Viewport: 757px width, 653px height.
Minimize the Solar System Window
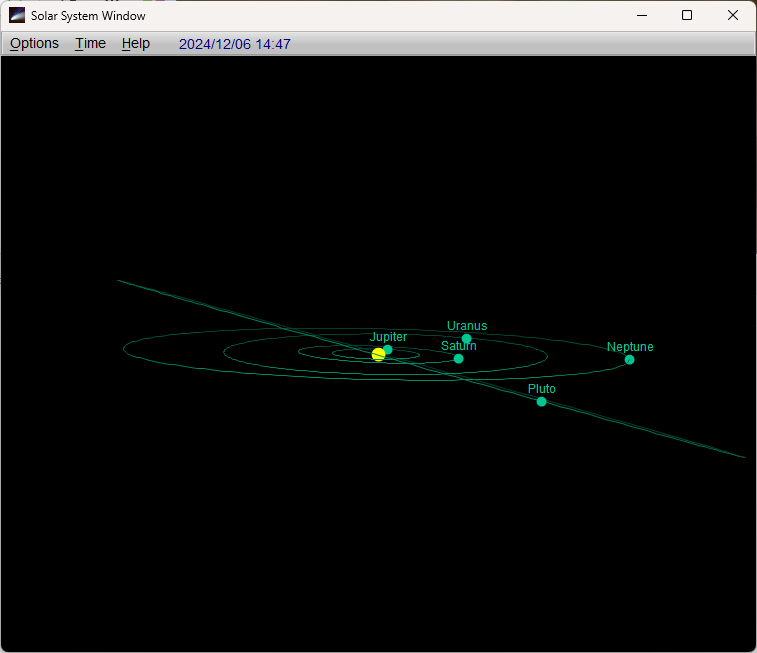641,15
